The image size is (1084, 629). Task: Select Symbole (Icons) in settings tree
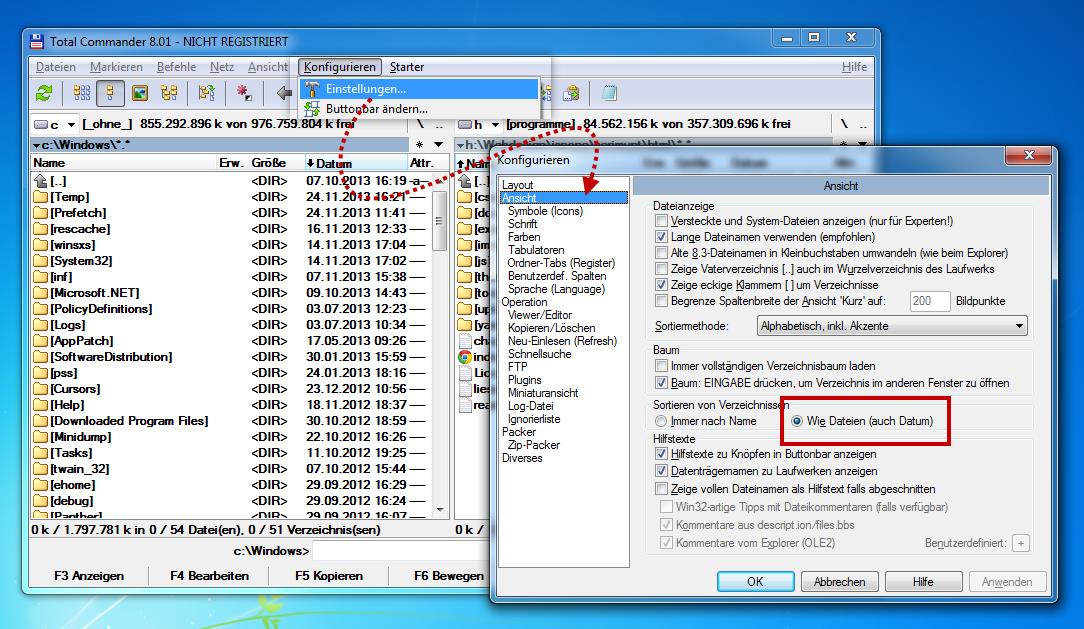(x=545, y=211)
